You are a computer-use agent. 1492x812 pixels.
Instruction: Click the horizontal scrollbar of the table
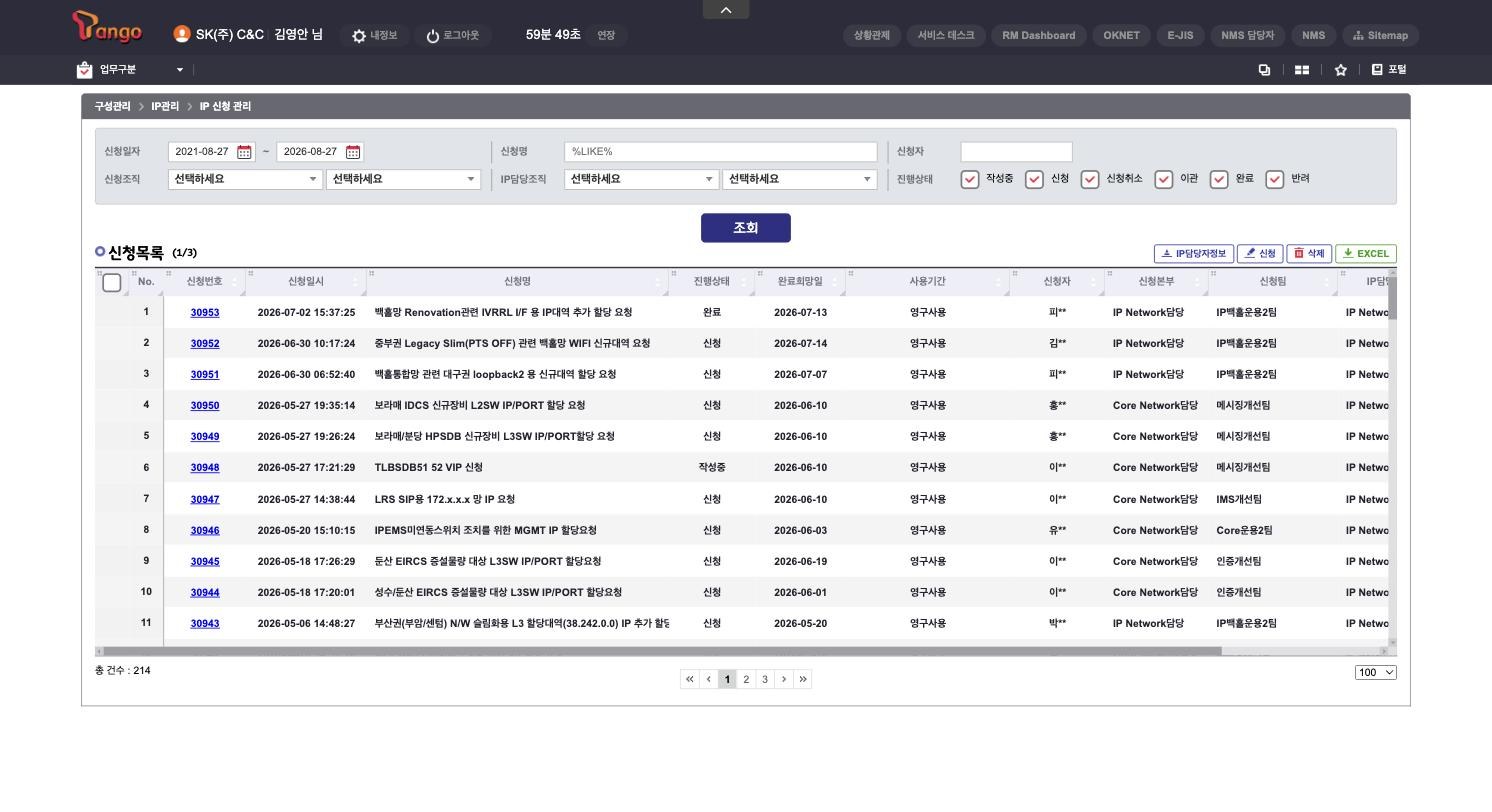(x=662, y=651)
